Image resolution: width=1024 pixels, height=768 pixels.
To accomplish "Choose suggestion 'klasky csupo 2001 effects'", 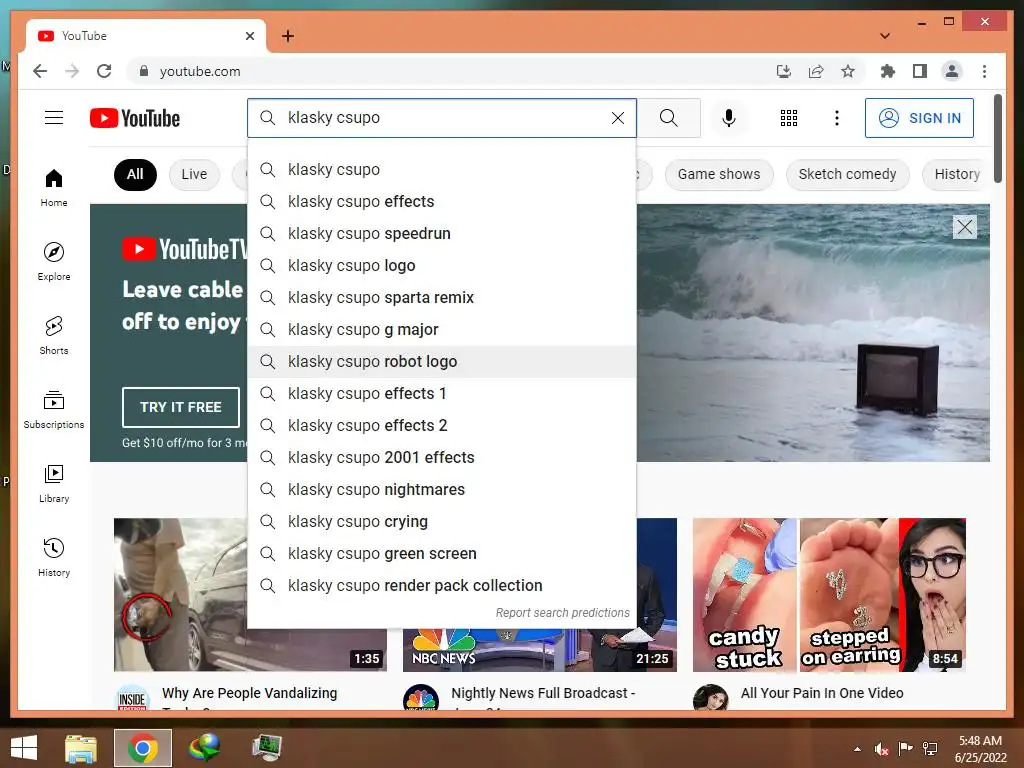I will (x=441, y=458).
